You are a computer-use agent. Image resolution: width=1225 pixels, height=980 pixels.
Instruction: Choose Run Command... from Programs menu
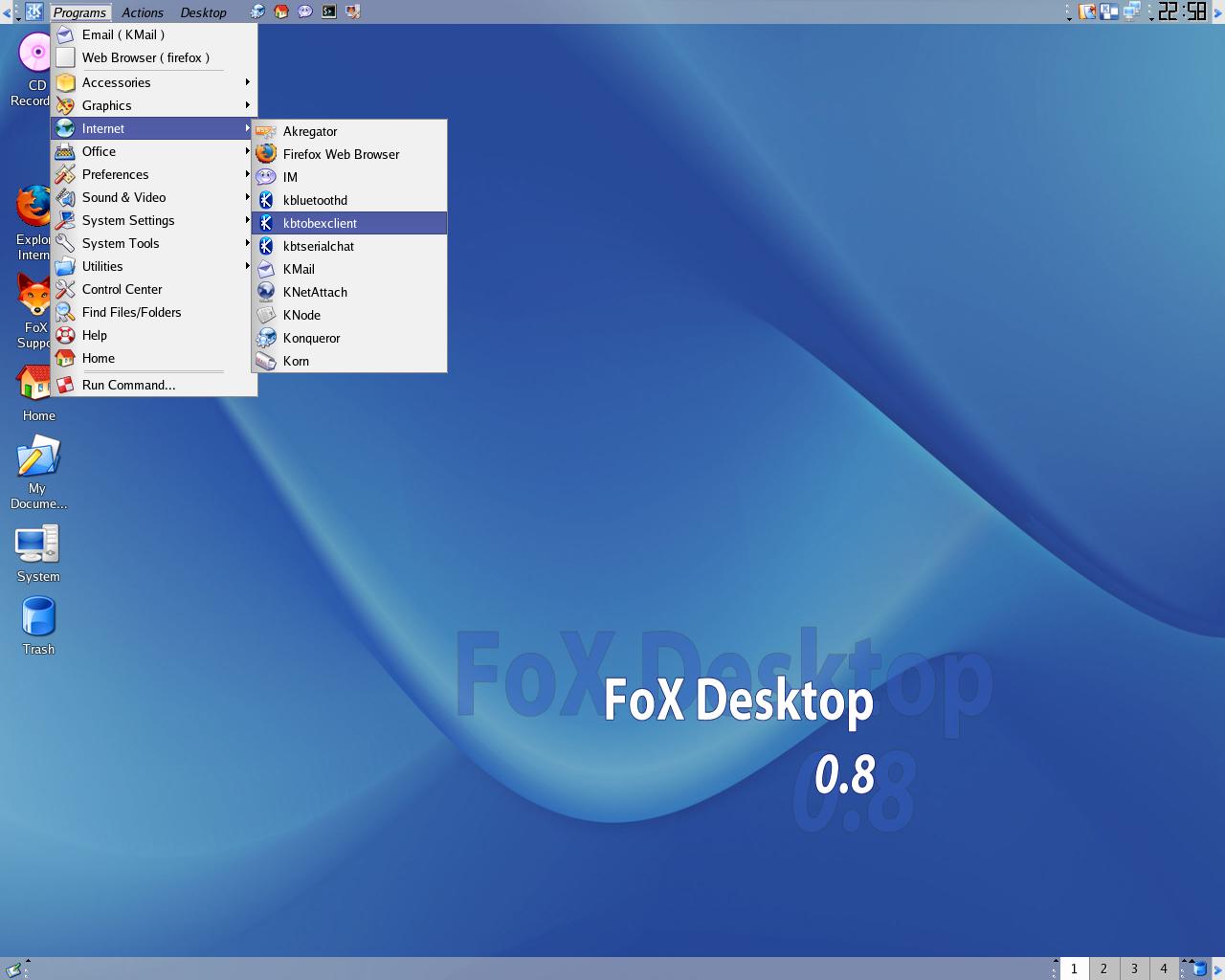click(154, 385)
